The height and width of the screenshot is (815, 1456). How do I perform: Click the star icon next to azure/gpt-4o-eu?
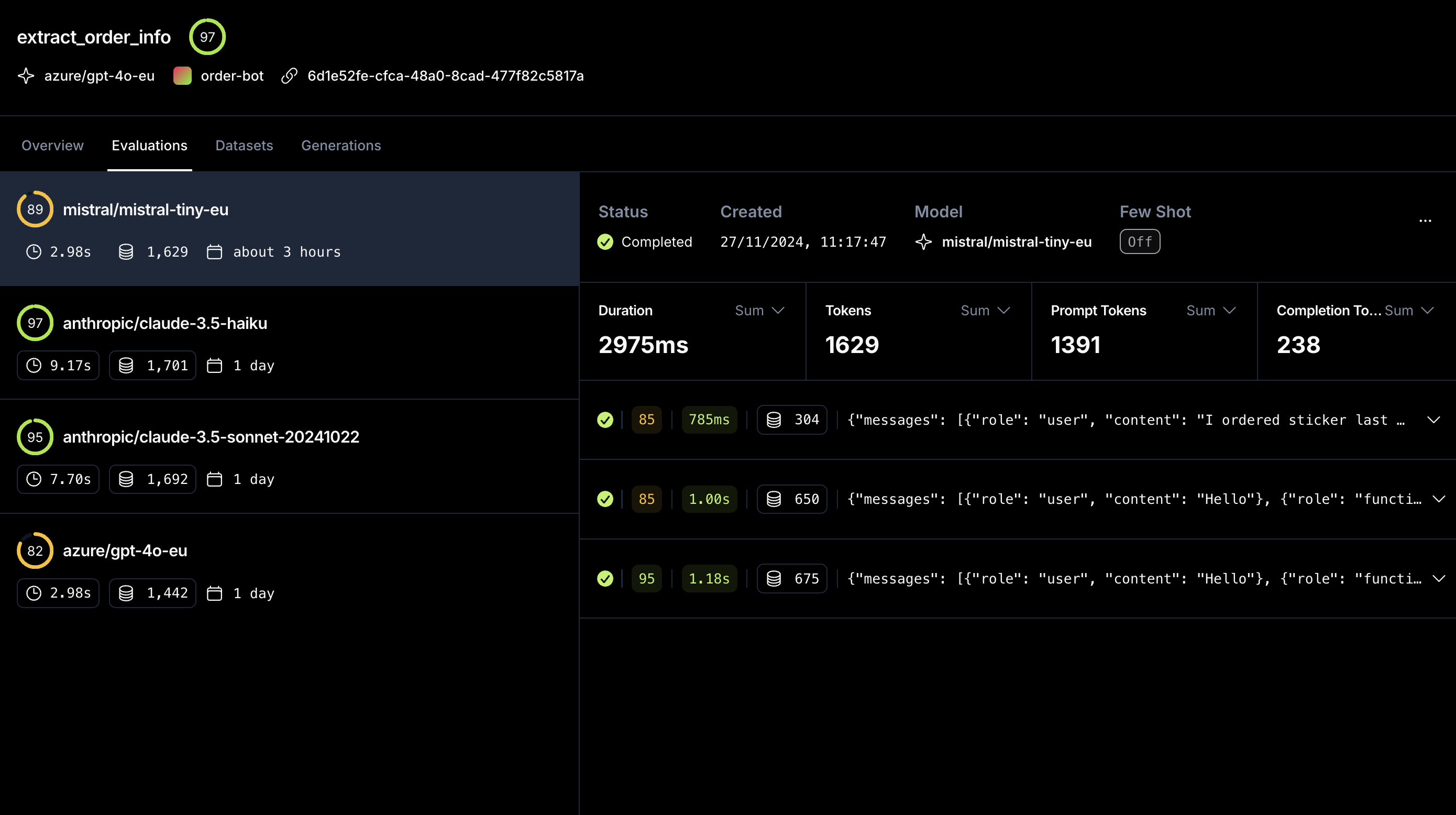pyautogui.click(x=28, y=75)
